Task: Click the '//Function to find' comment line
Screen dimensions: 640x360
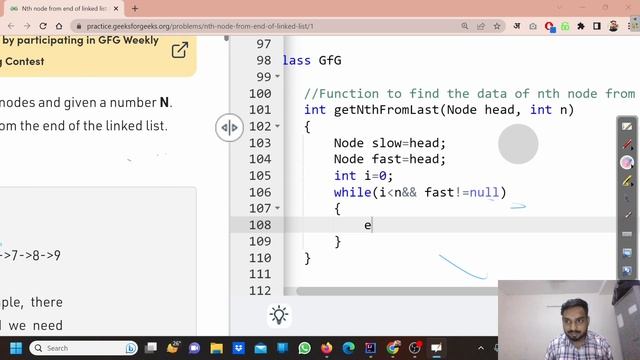Action: point(469,93)
